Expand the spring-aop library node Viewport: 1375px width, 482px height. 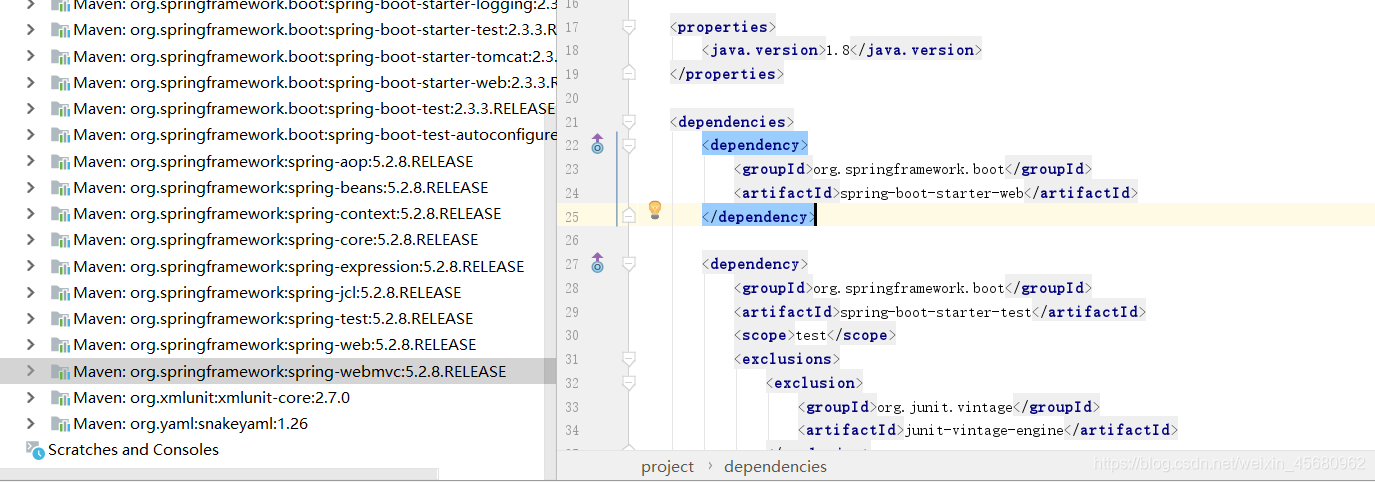30,161
